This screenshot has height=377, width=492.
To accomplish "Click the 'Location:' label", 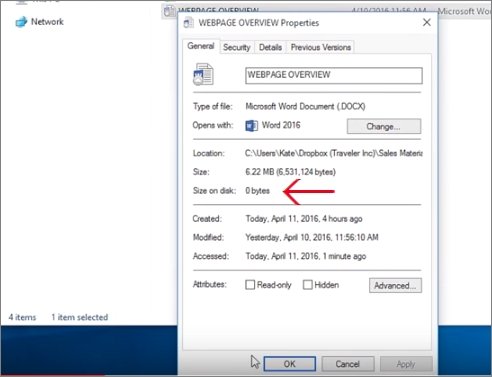I will point(209,153).
